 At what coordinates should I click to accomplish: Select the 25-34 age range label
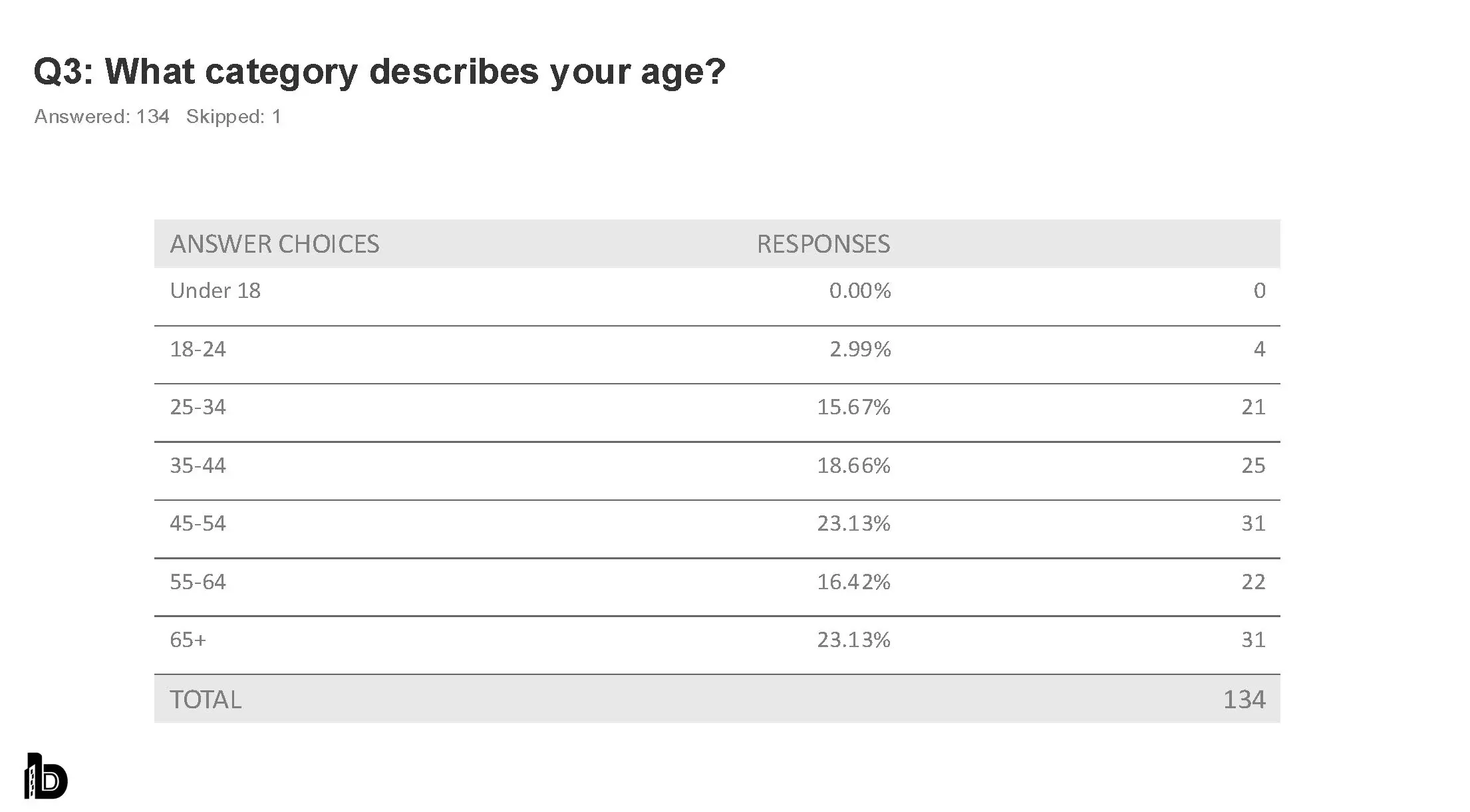(x=198, y=407)
